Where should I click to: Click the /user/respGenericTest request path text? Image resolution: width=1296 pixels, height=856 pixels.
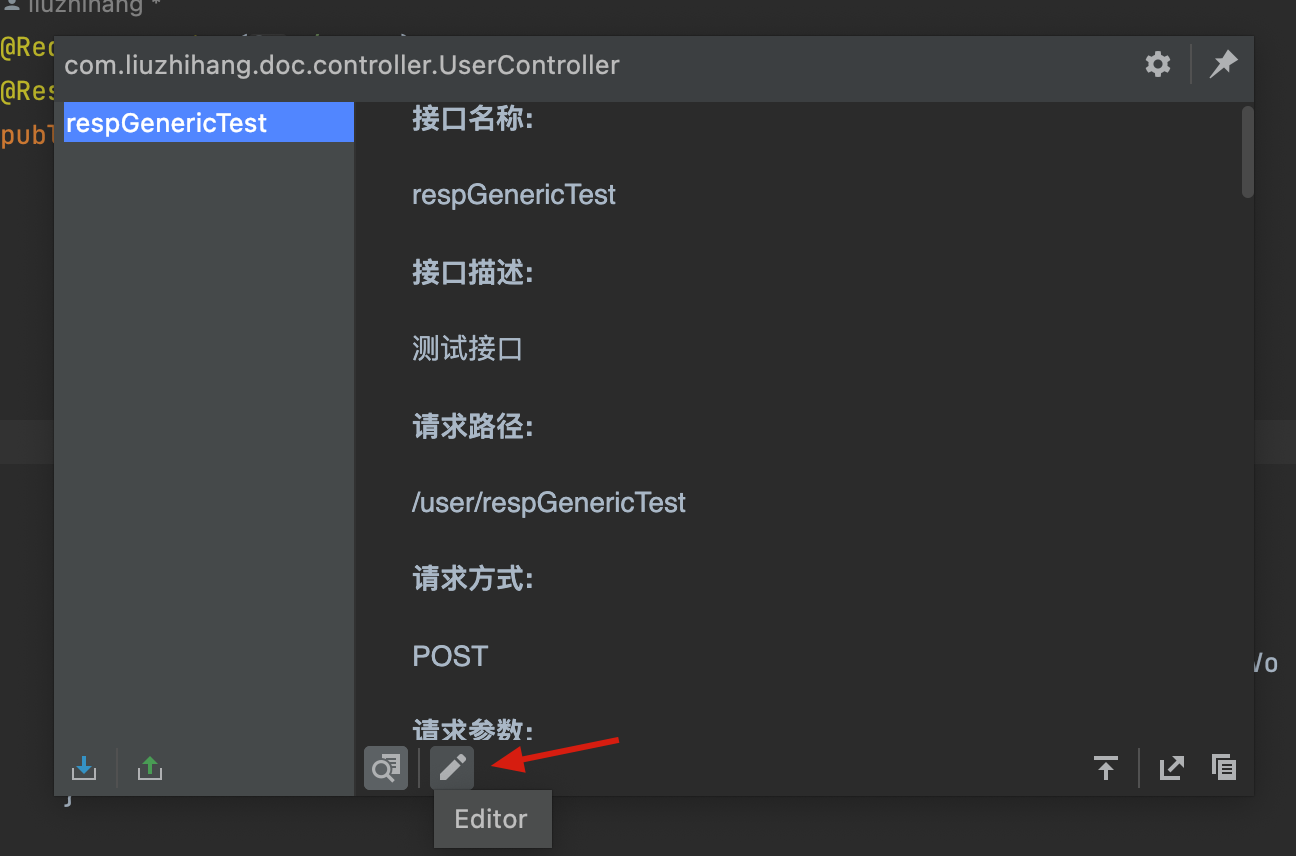[x=549, y=502]
